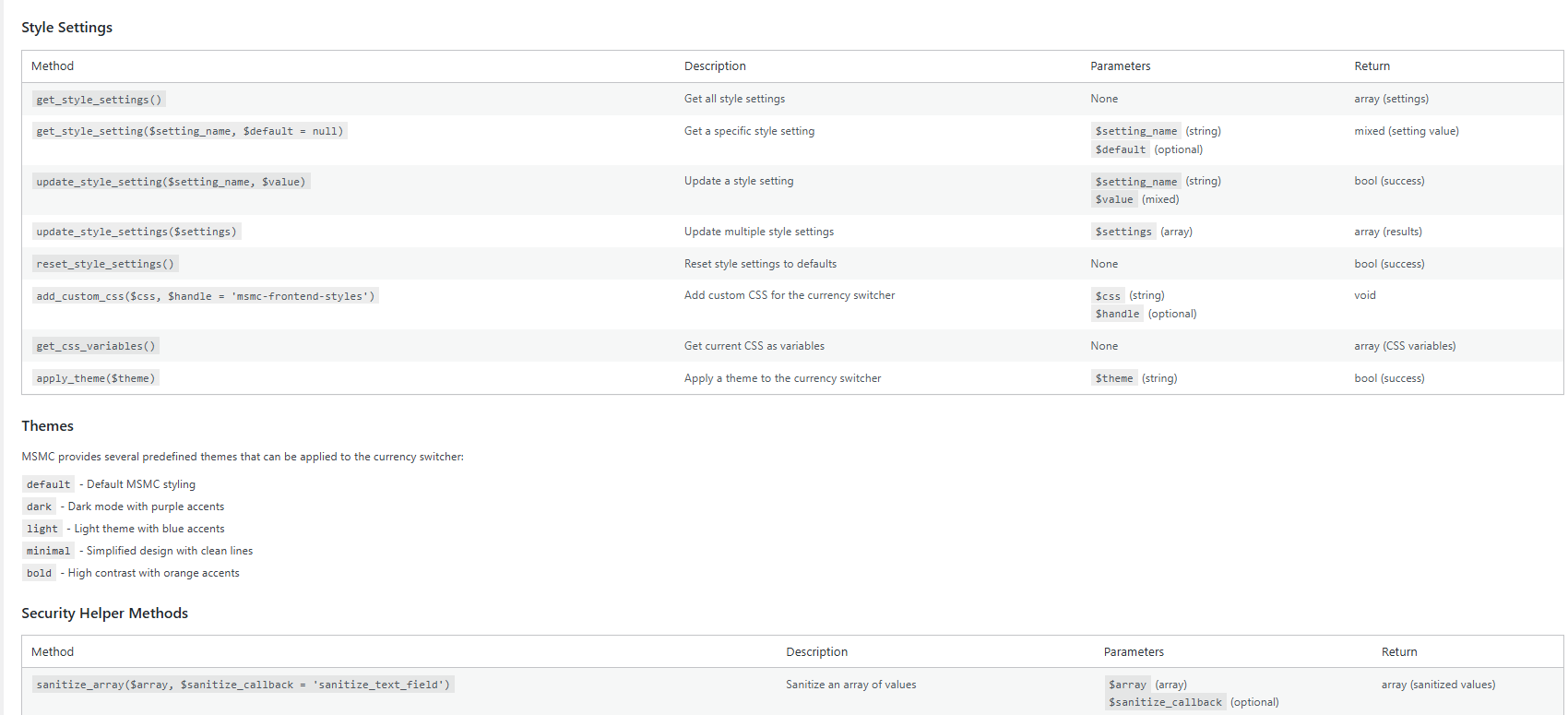Image resolution: width=1568 pixels, height=715 pixels.
Task: Click 'Reset style settings to defaults' description
Action: click(x=761, y=264)
